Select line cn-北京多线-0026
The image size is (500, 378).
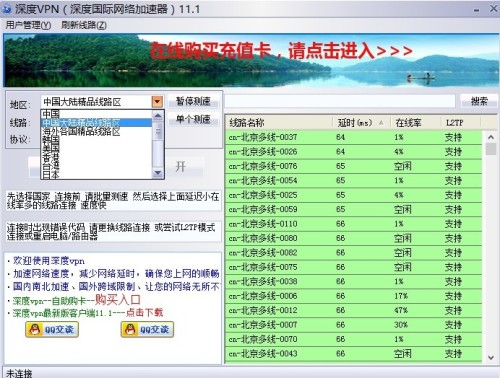point(354,152)
